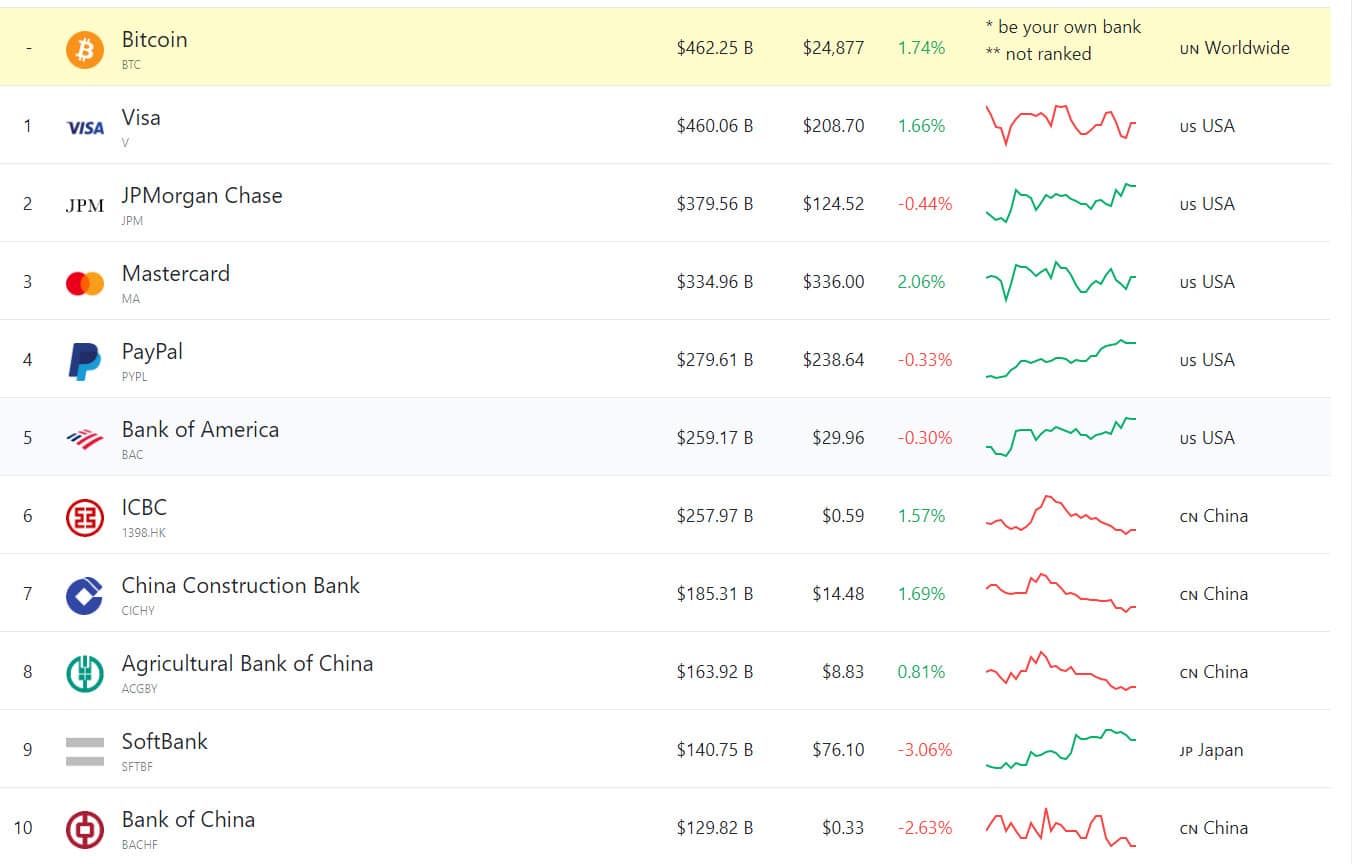This screenshot has width=1352, height=864.
Task: Open the JPMorgan Chase company link
Action: [202, 195]
